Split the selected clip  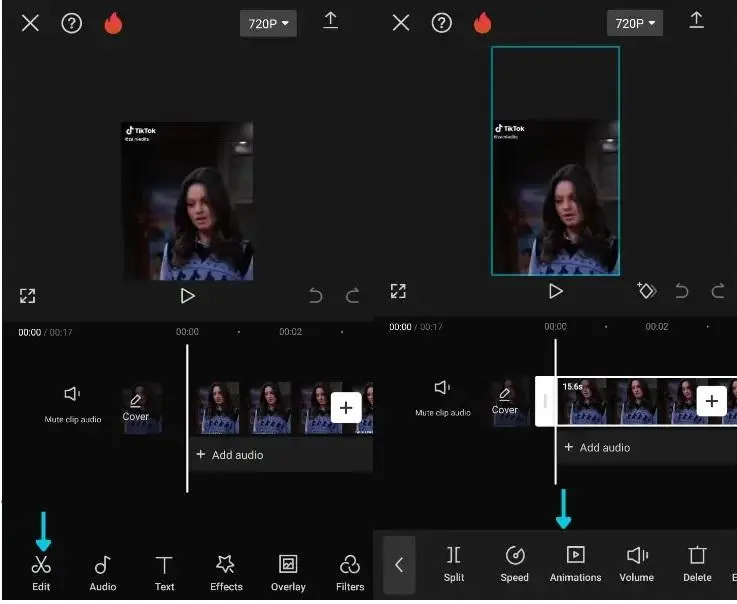(x=454, y=563)
